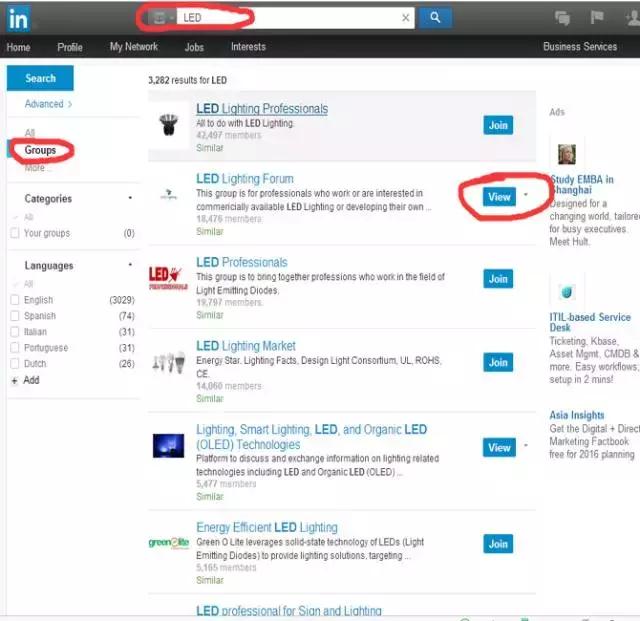Open the notifications flag icon

[596, 18]
